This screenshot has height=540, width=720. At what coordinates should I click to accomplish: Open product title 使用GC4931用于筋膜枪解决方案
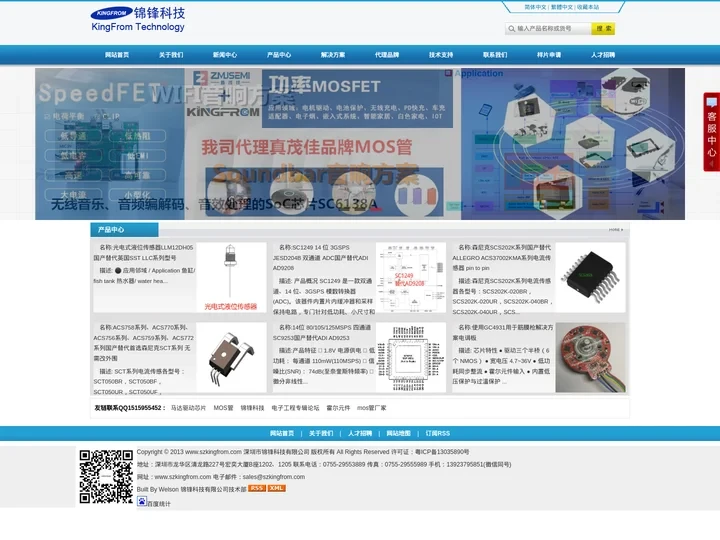pyautogui.click(x=502, y=332)
